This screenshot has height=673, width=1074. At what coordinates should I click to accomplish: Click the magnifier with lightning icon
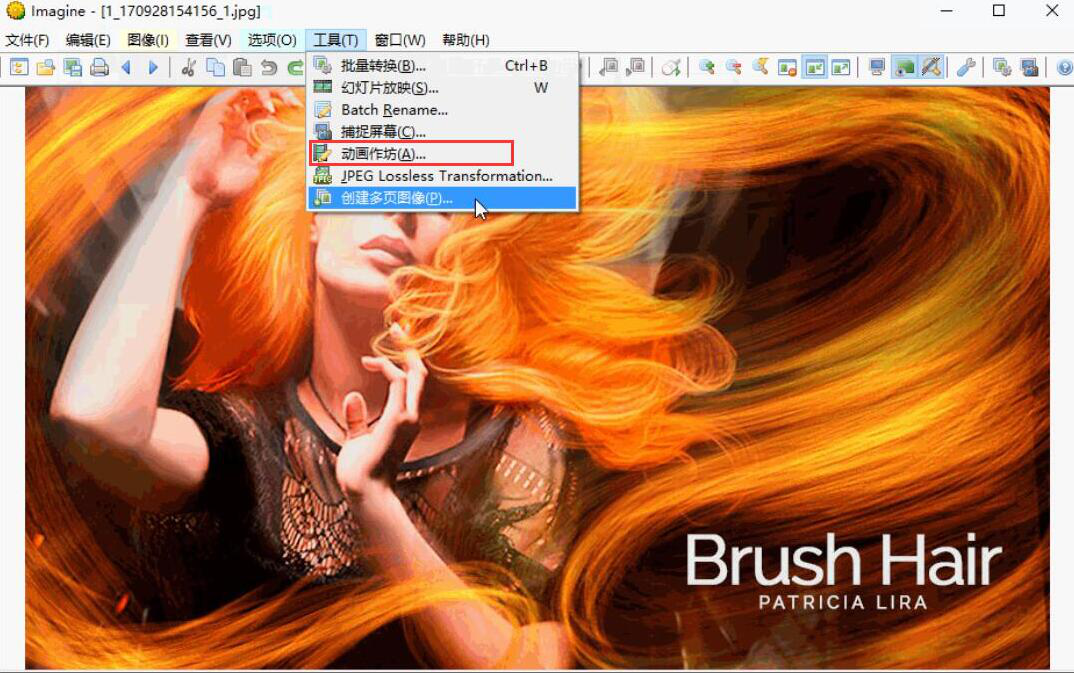(760, 67)
